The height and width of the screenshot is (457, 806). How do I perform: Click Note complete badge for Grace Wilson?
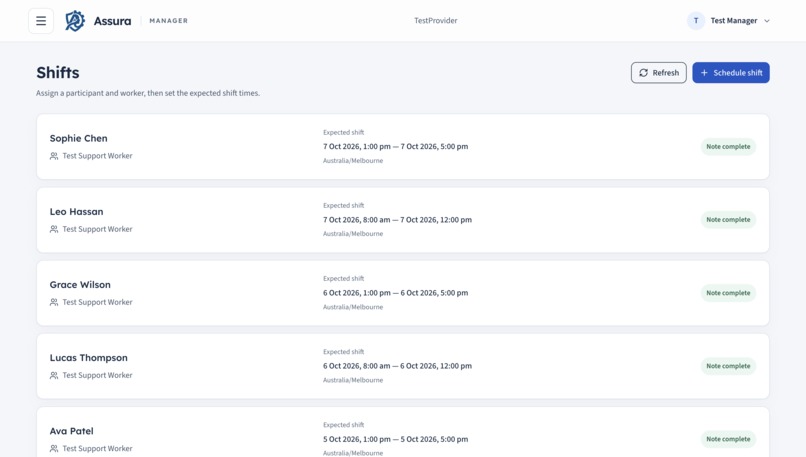(728, 293)
